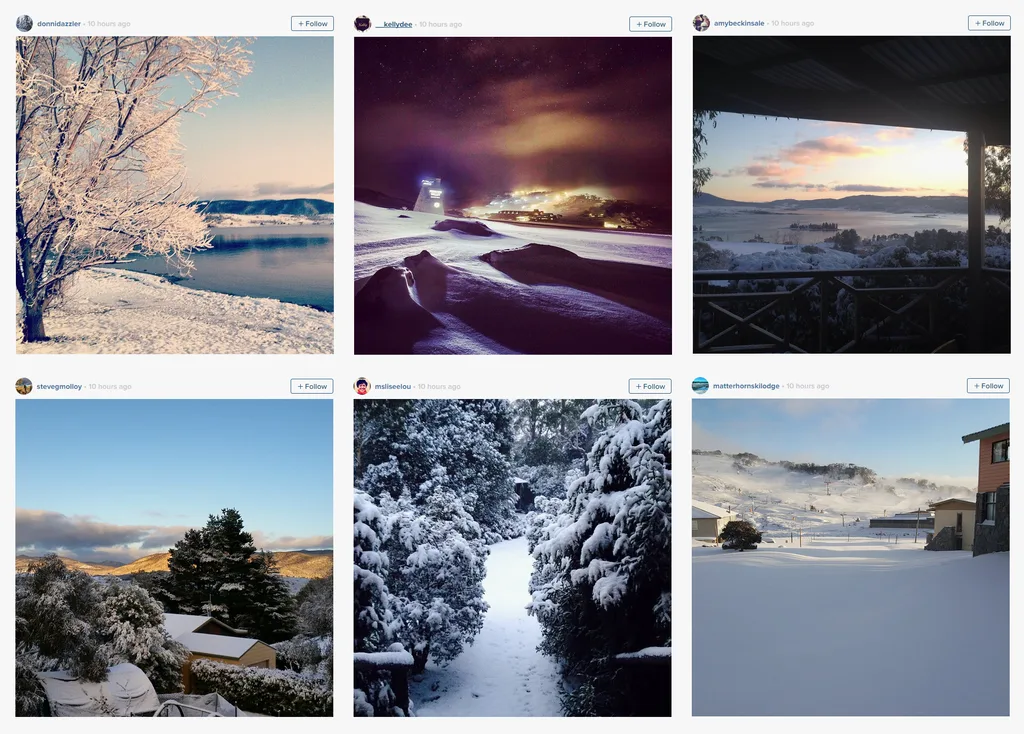Open amybeckinsale's profile avatar
Viewport: 1024px width, 734px height.
point(701,23)
